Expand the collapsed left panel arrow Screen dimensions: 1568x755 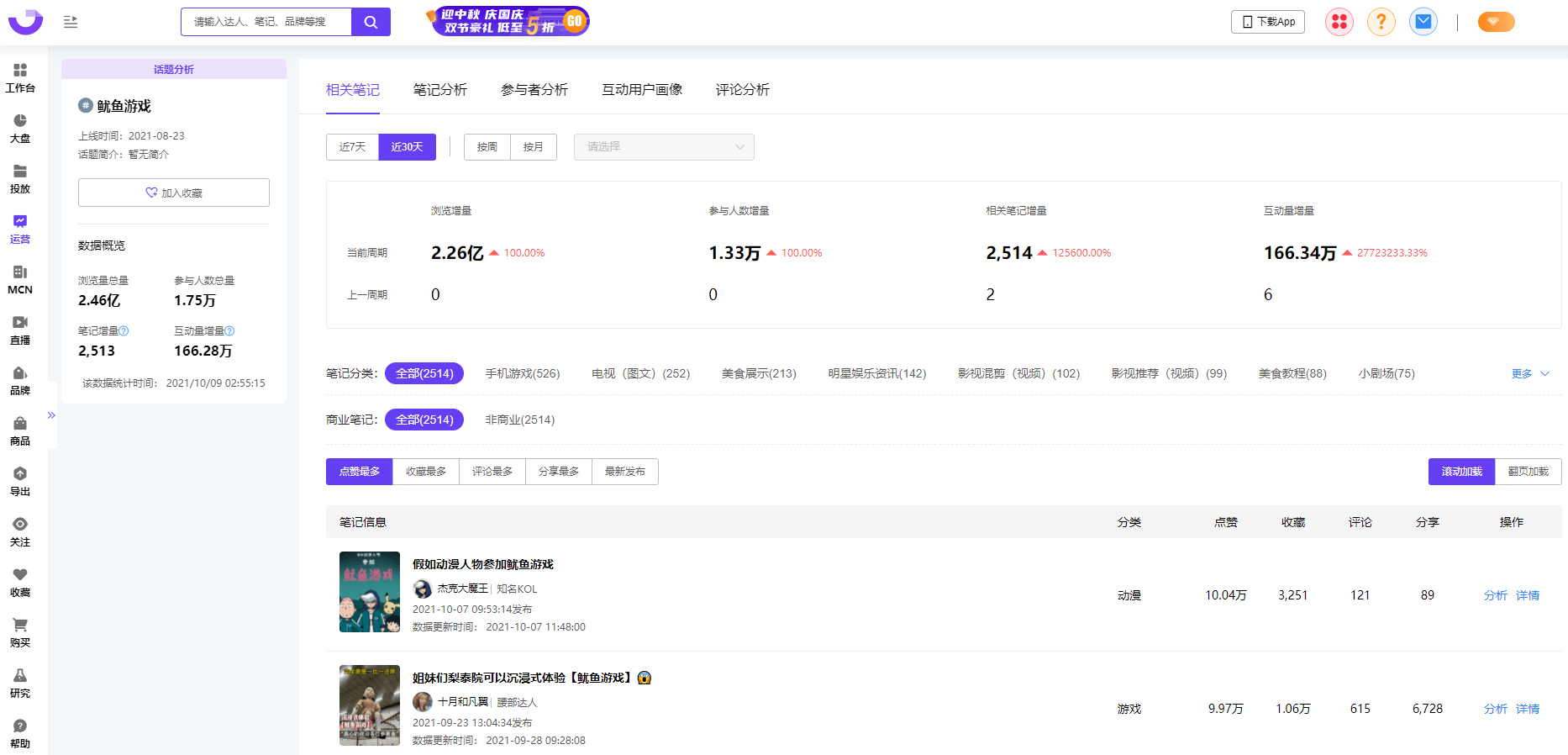tap(51, 415)
